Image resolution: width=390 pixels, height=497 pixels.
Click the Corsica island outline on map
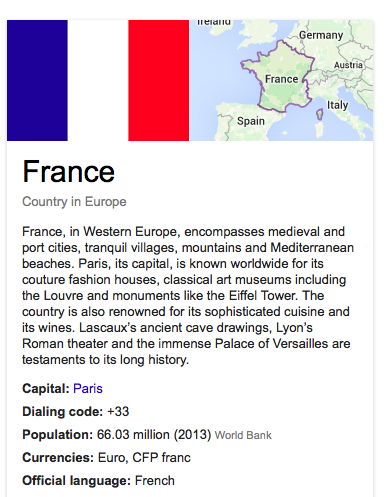tap(319, 114)
